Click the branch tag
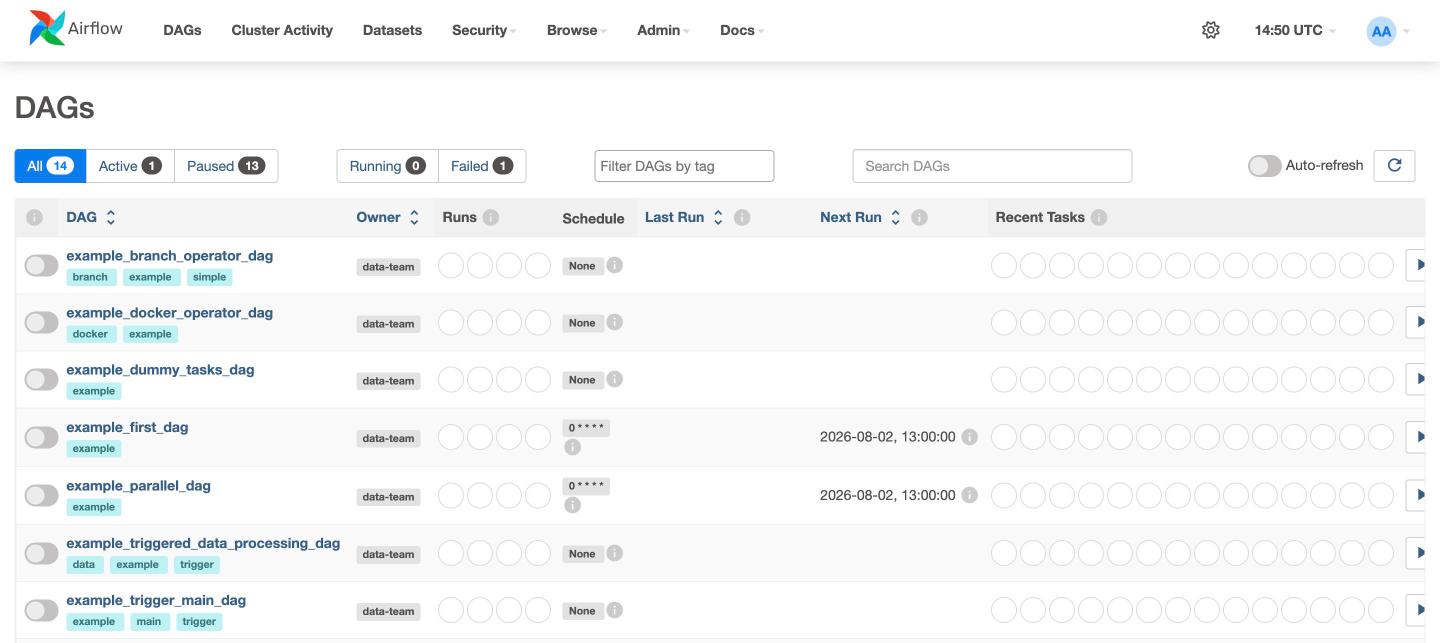Viewport: 1440px width, 643px height. point(90,277)
